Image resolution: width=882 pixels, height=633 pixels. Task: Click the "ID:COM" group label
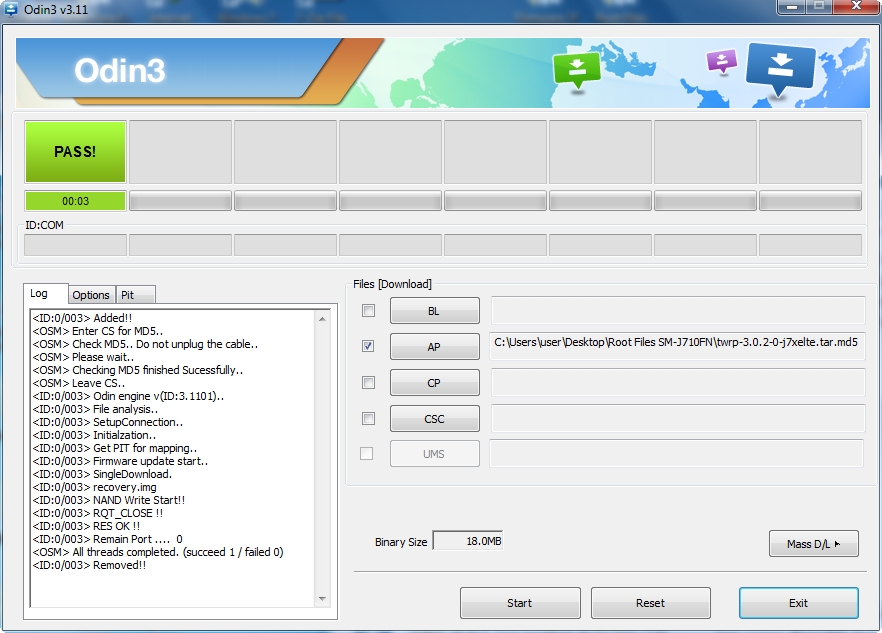click(44, 225)
